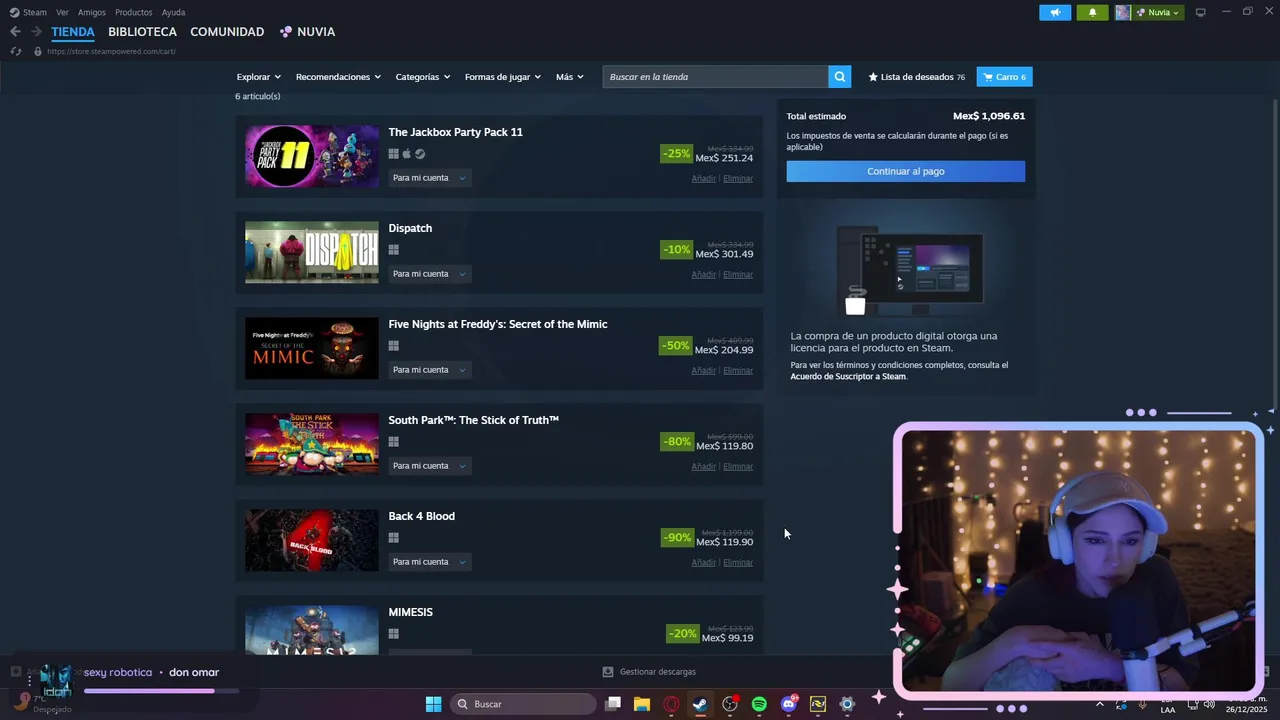Click the SteamOS icon under Jackbox Party Pack 11

coord(420,154)
